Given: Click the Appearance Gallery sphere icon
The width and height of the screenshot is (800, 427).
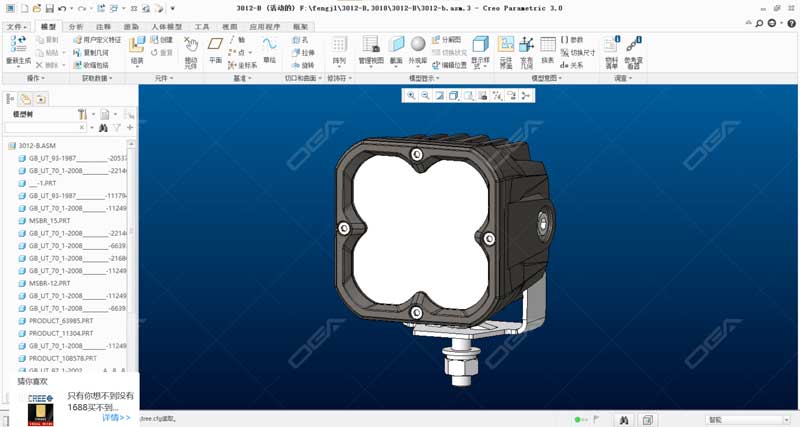Looking at the screenshot, I should pos(418,44).
